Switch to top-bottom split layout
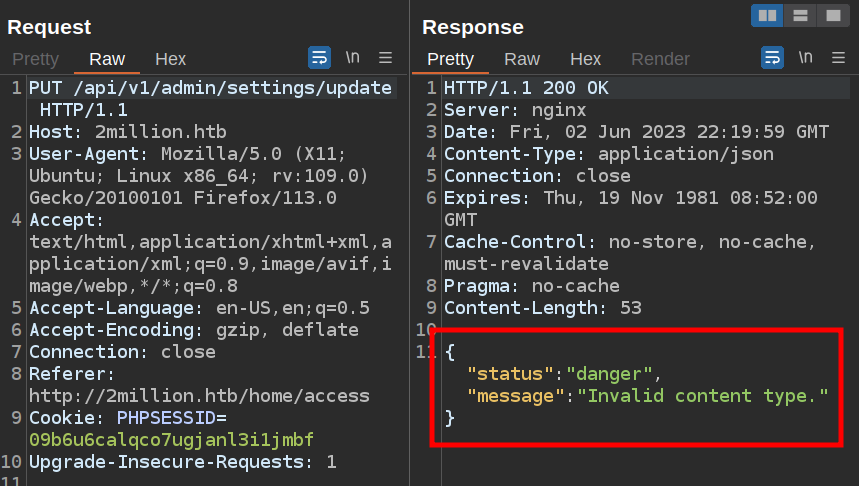 (x=800, y=15)
